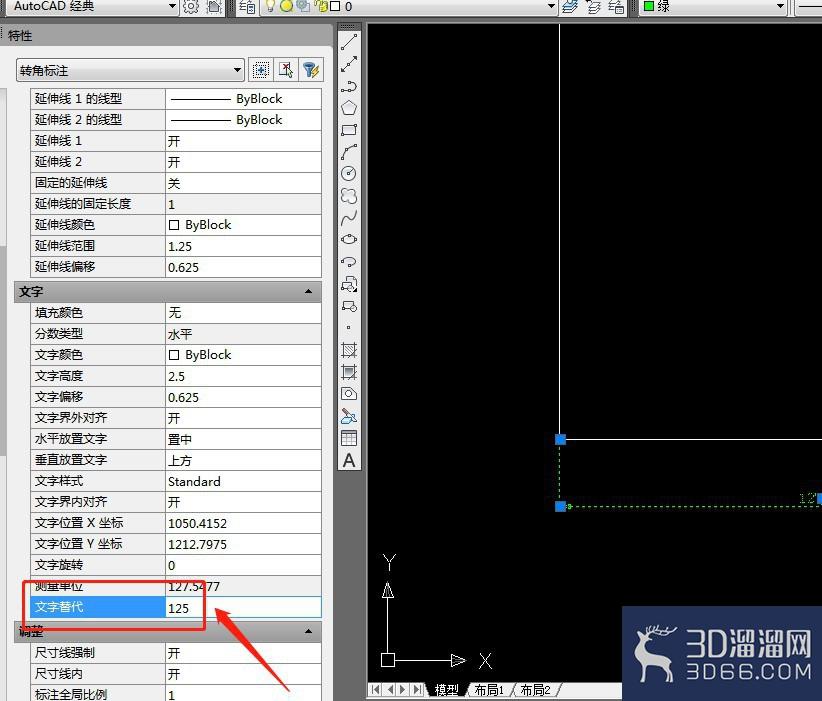Go to last layout tab arrow

[417, 690]
